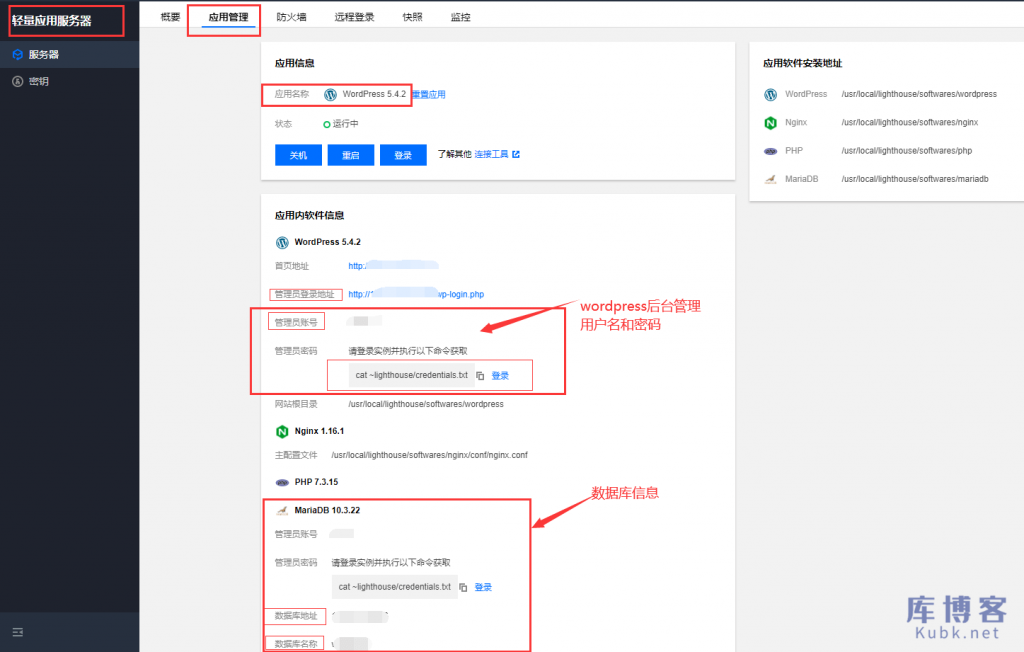1024x652 pixels.
Task: Select the 远程登录 tab
Action: click(354, 17)
